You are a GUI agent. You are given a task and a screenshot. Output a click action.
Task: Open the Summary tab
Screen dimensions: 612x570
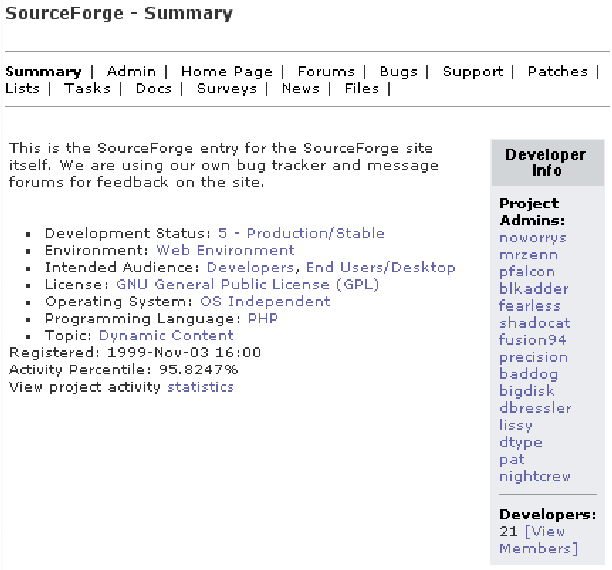click(43, 72)
